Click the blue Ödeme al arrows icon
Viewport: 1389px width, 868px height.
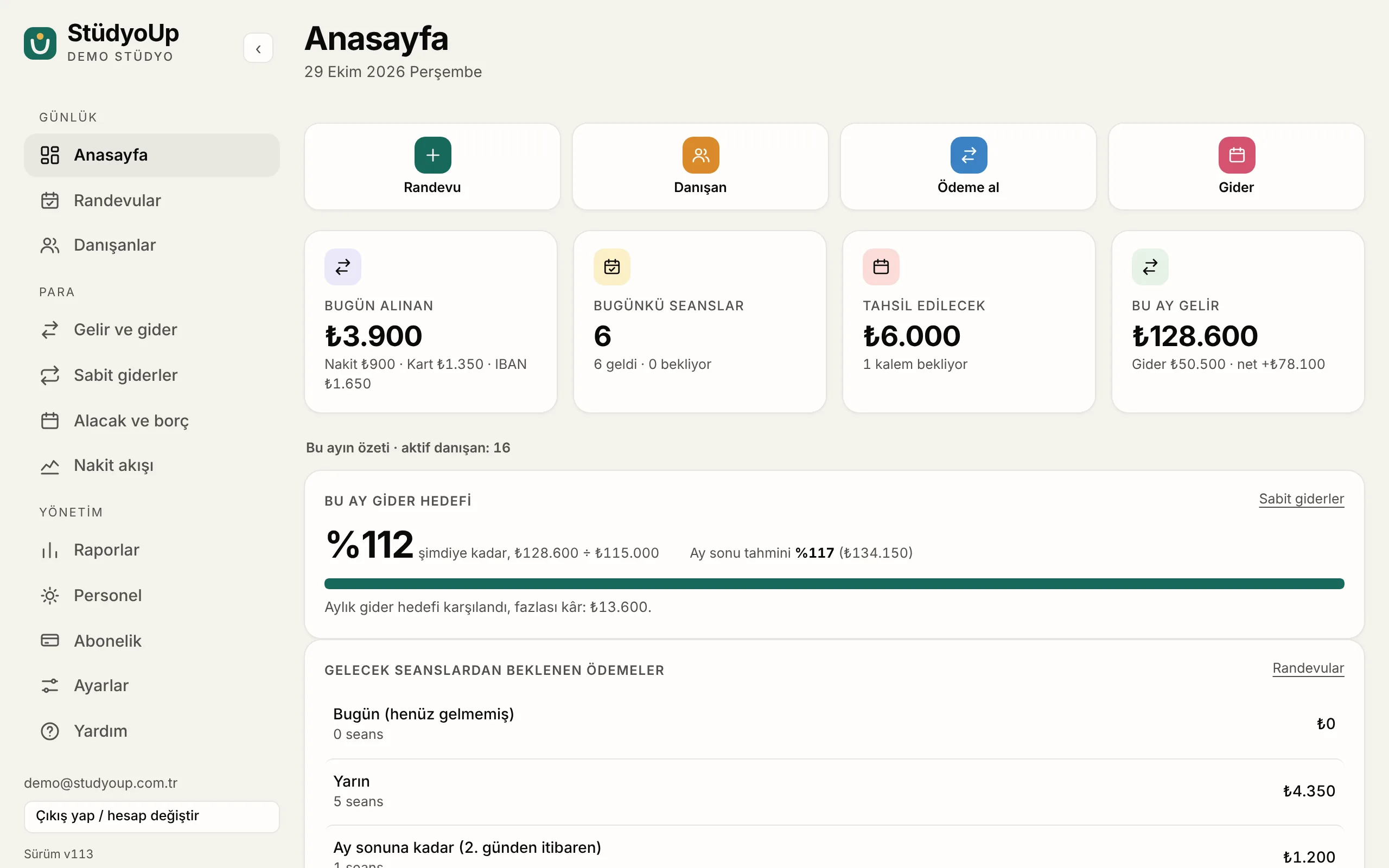point(969,155)
